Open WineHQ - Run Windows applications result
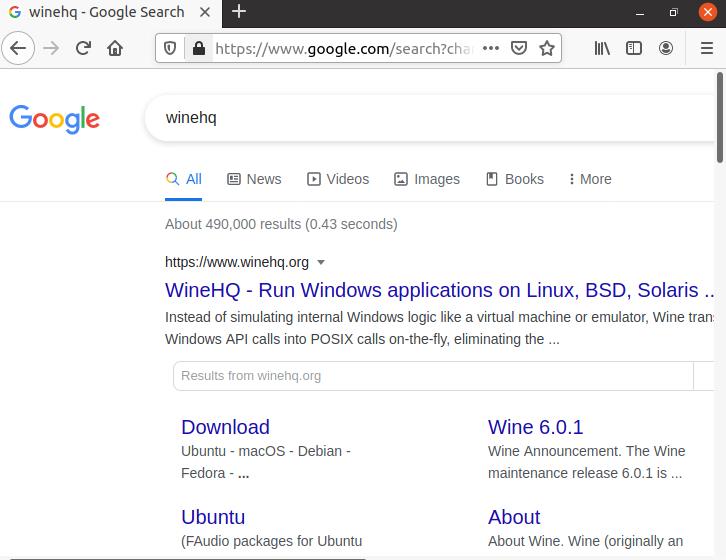Viewport: 726px width, 560px height. (440, 290)
